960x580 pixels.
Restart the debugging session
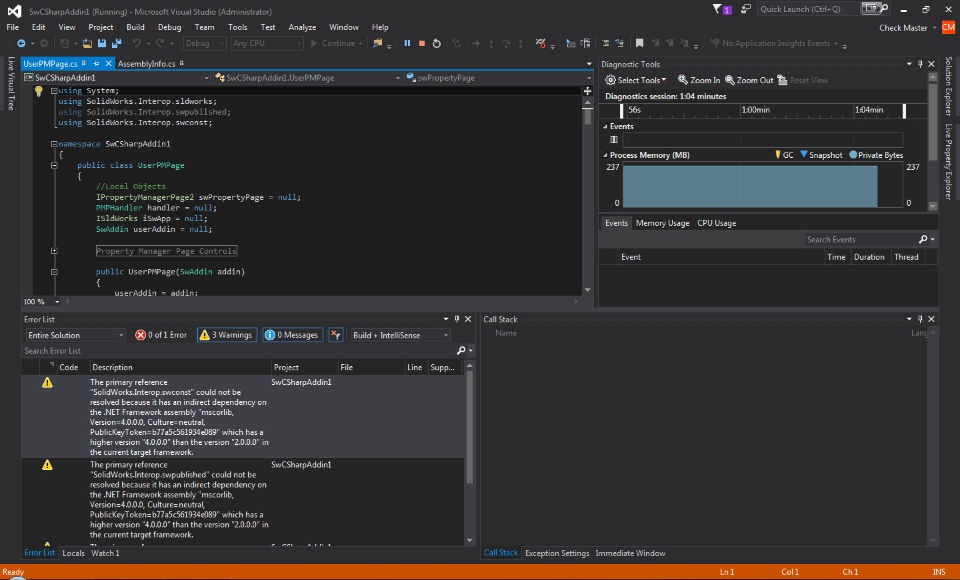[x=437, y=43]
